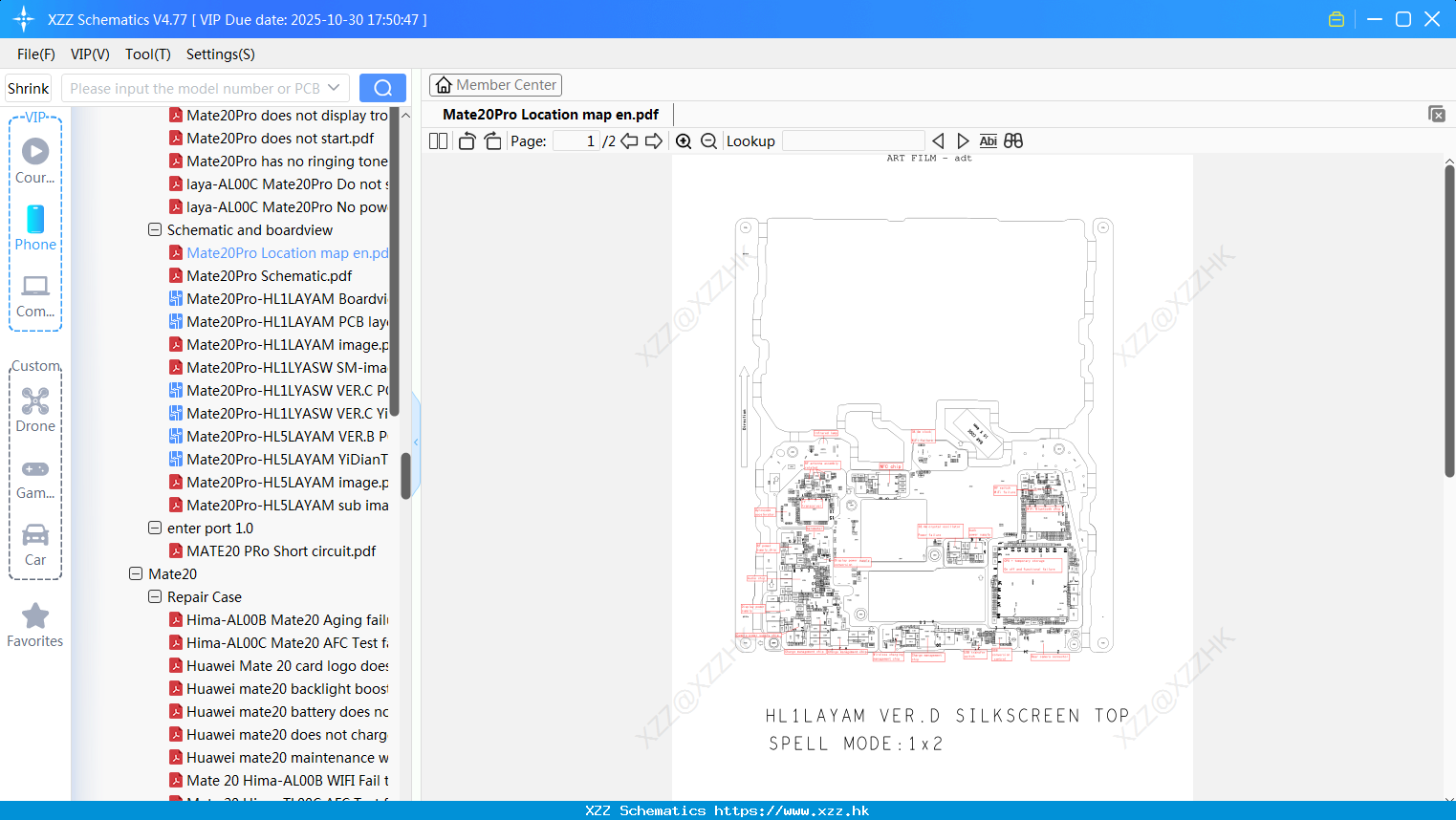Open the VIP(V) menu
The width and height of the screenshot is (1456, 820).
(x=90, y=54)
